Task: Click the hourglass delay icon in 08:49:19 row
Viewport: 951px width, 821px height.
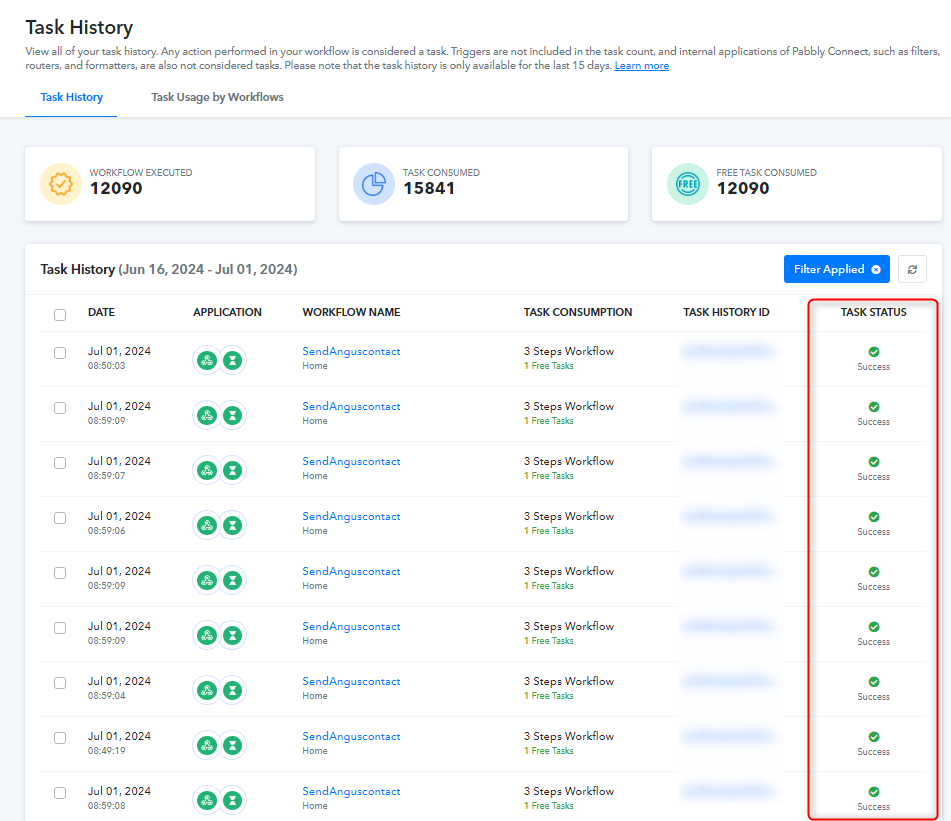Action: point(232,746)
